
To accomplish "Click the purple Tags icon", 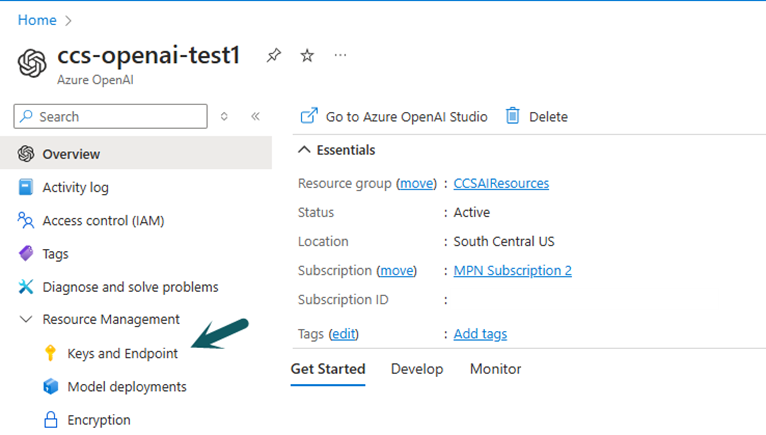I will click(x=26, y=254).
